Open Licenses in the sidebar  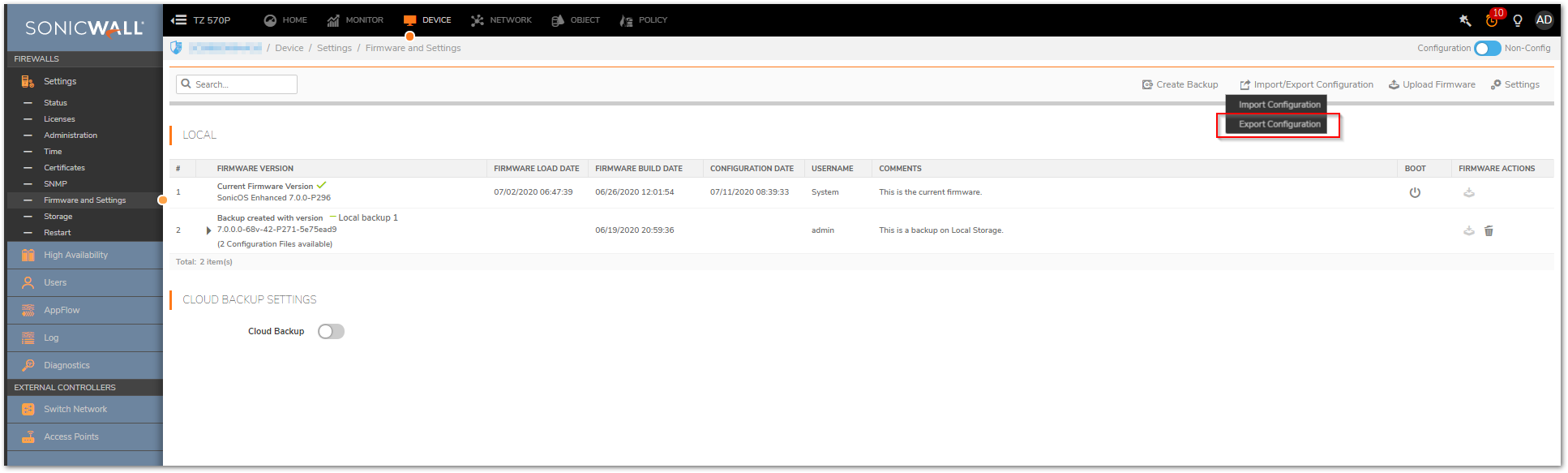(x=59, y=119)
